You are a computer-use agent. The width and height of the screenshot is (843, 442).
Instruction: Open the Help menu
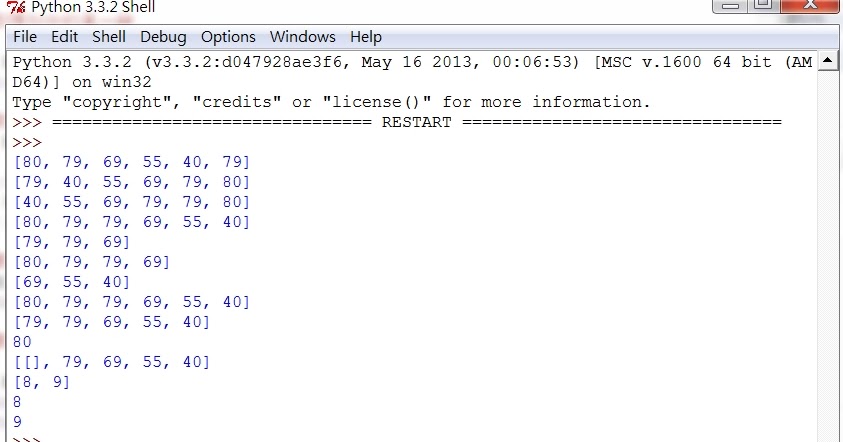[x=366, y=37]
